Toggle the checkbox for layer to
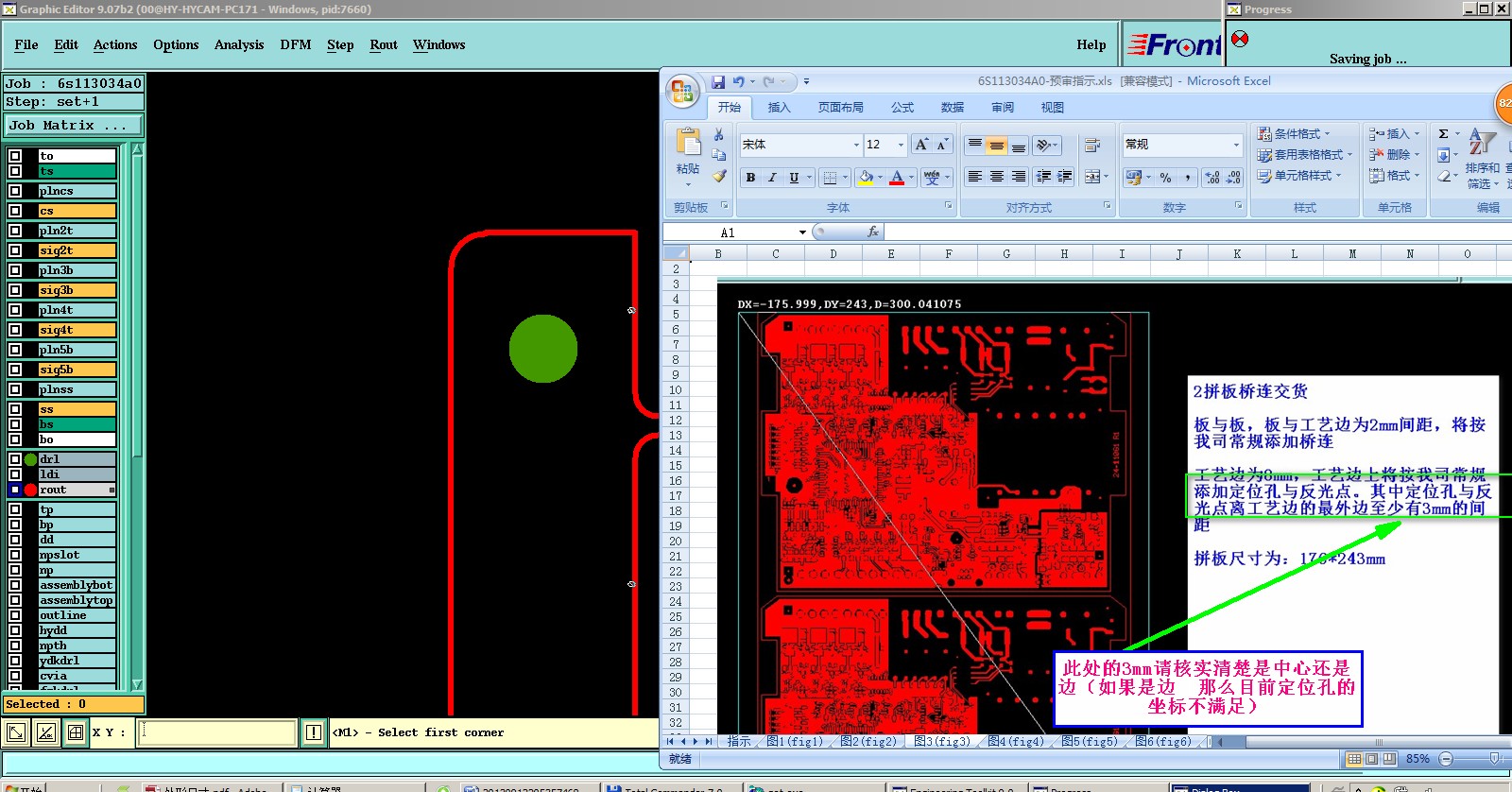1512x792 pixels. [x=15, y=156]
